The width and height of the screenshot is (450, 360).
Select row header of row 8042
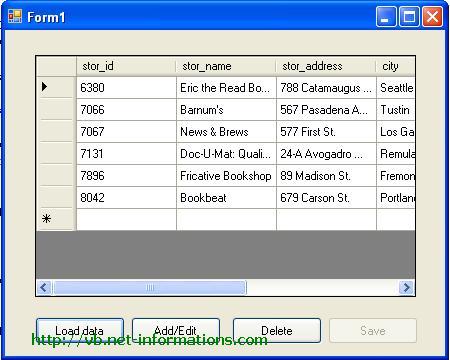point(56,198)
